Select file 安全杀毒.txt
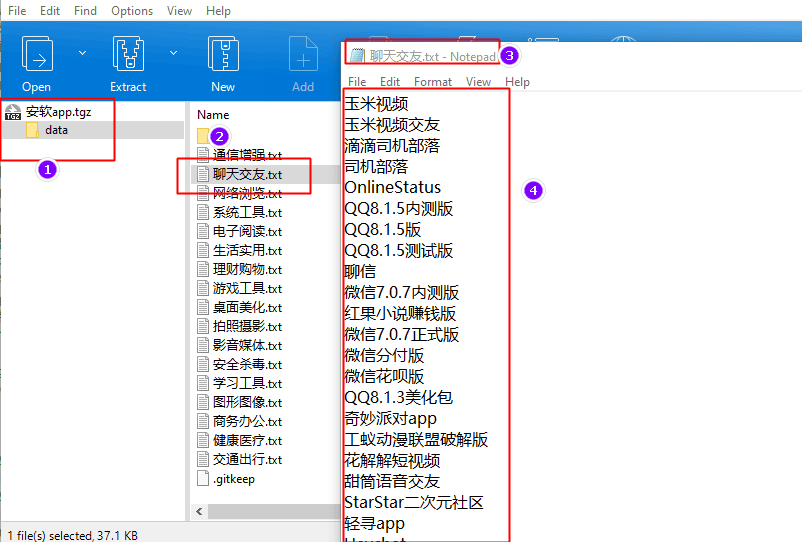 click(247, 364)
